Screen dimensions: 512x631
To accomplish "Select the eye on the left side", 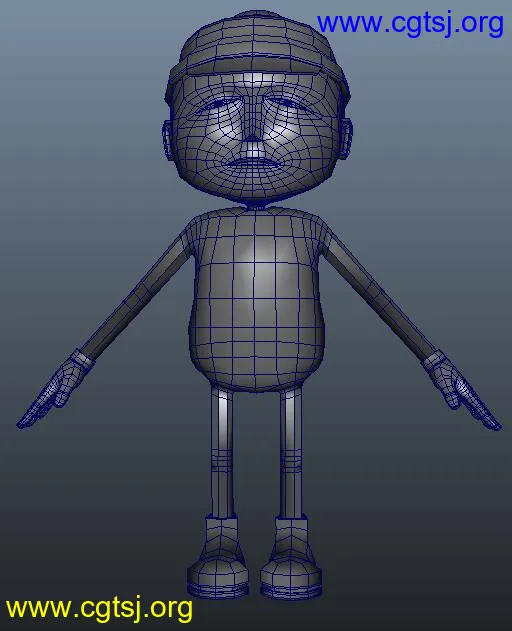I will [218, 104].
